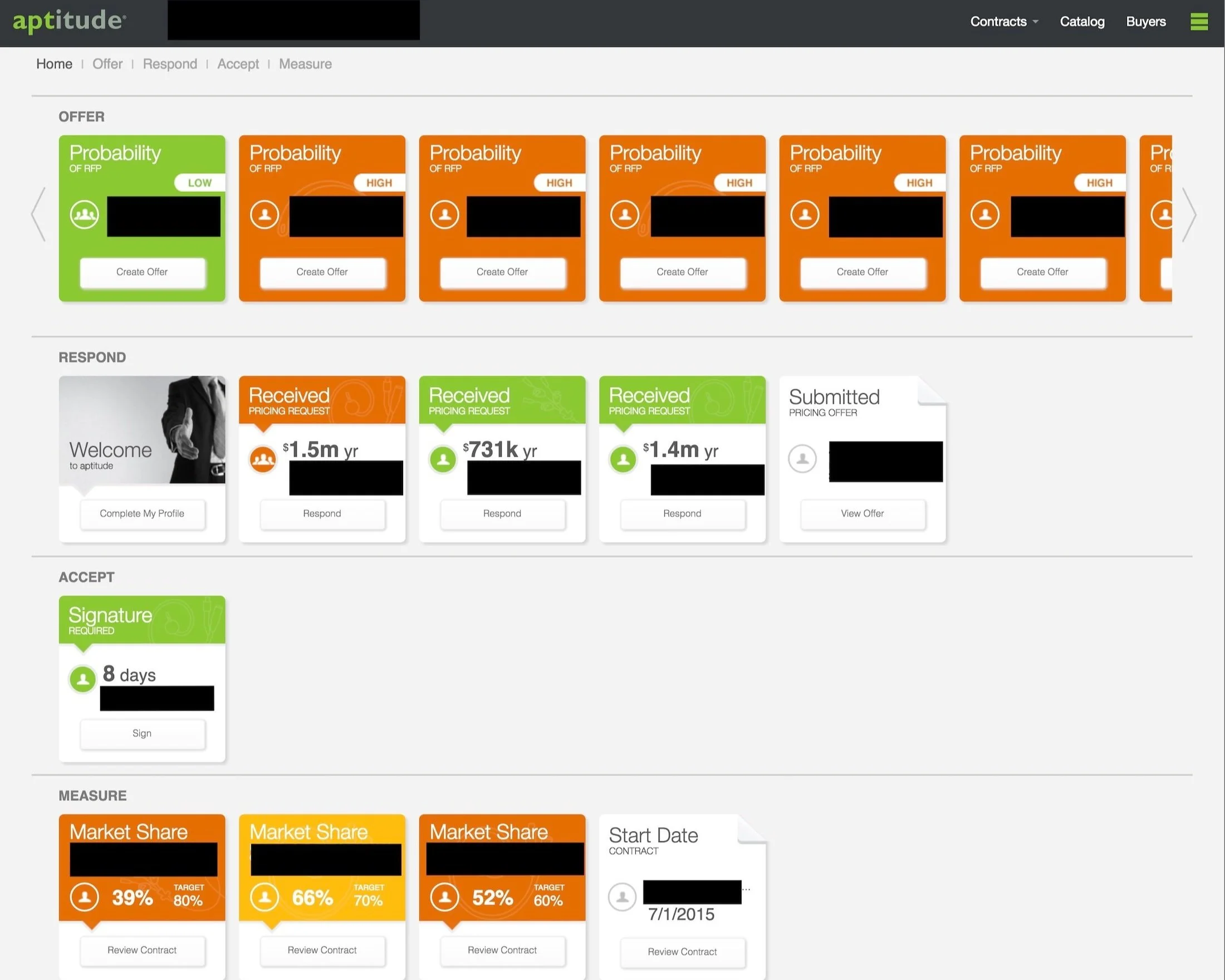
Task: Click the Sign button
Action: coord(142,733)
